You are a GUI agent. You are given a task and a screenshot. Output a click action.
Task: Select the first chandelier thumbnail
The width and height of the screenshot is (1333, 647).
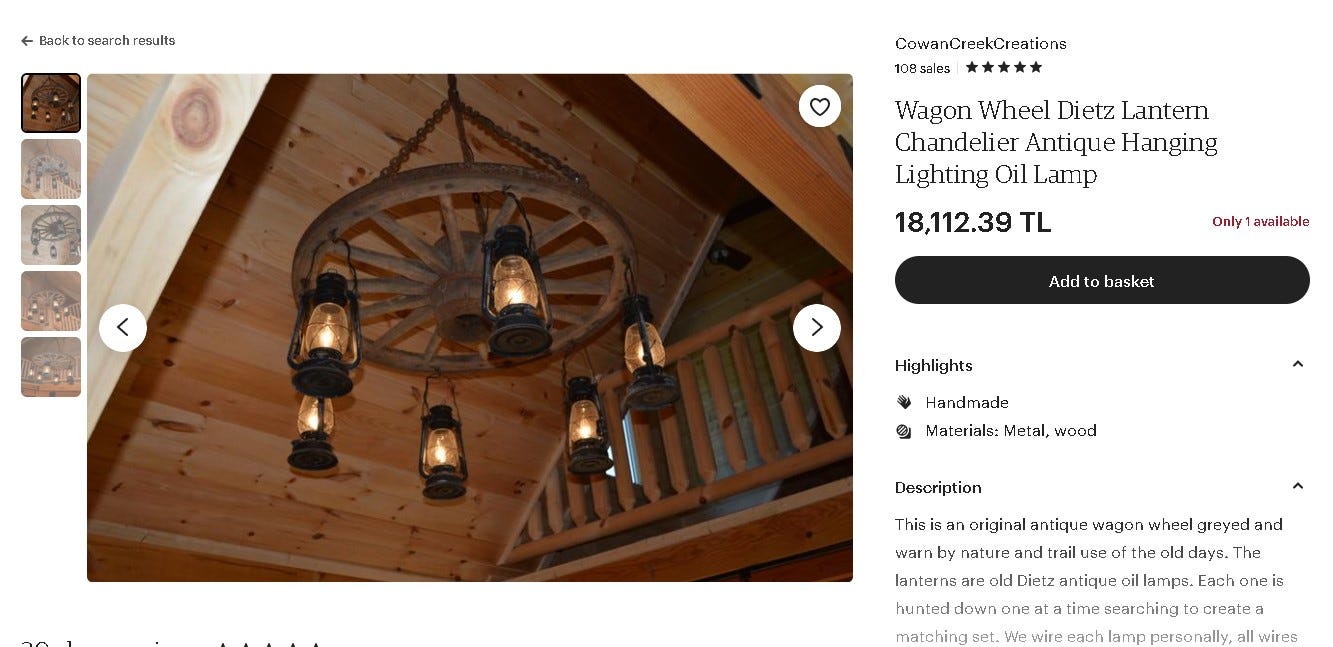[51, 103]
